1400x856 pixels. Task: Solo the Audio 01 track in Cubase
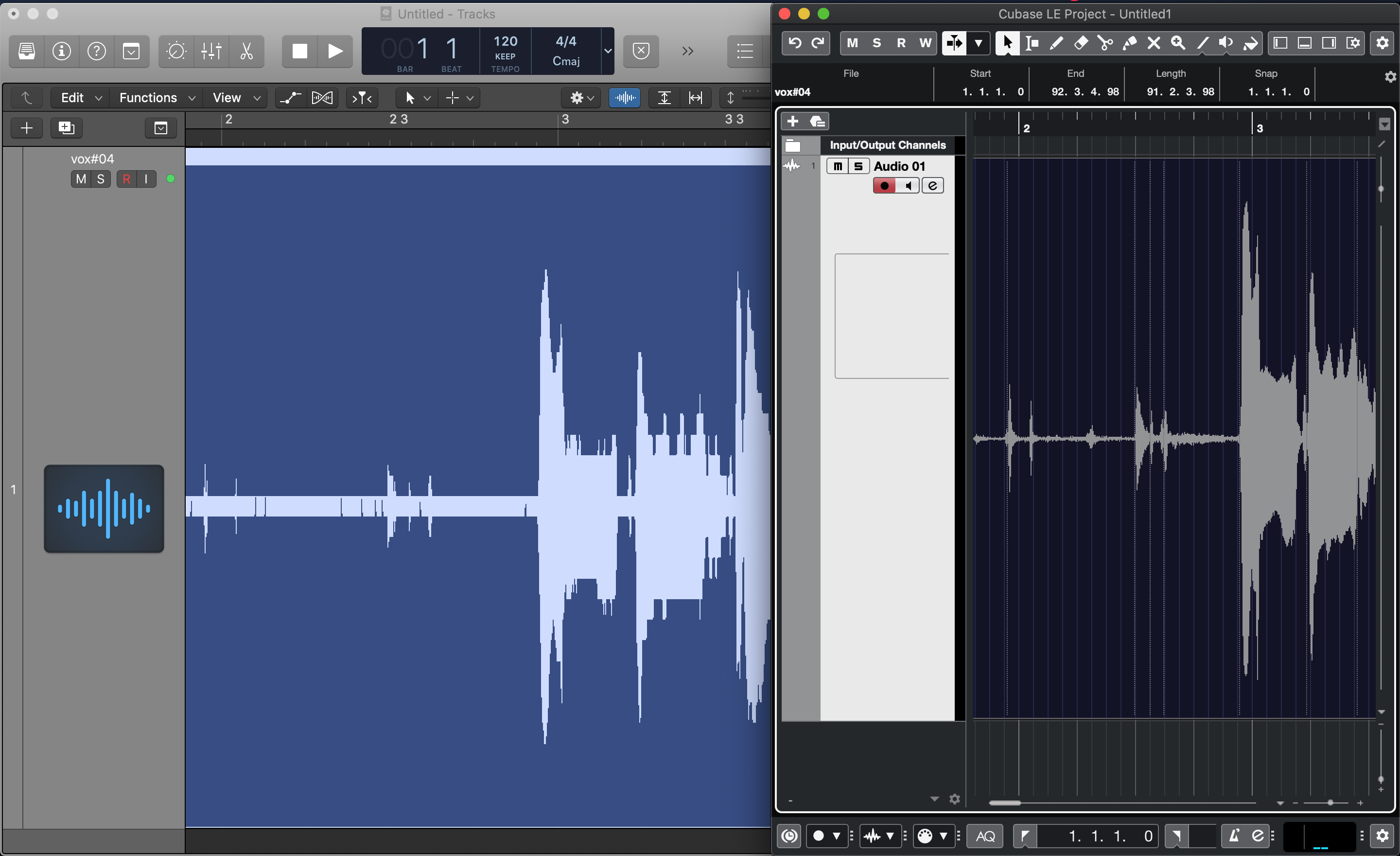click(x=858, y=166)
